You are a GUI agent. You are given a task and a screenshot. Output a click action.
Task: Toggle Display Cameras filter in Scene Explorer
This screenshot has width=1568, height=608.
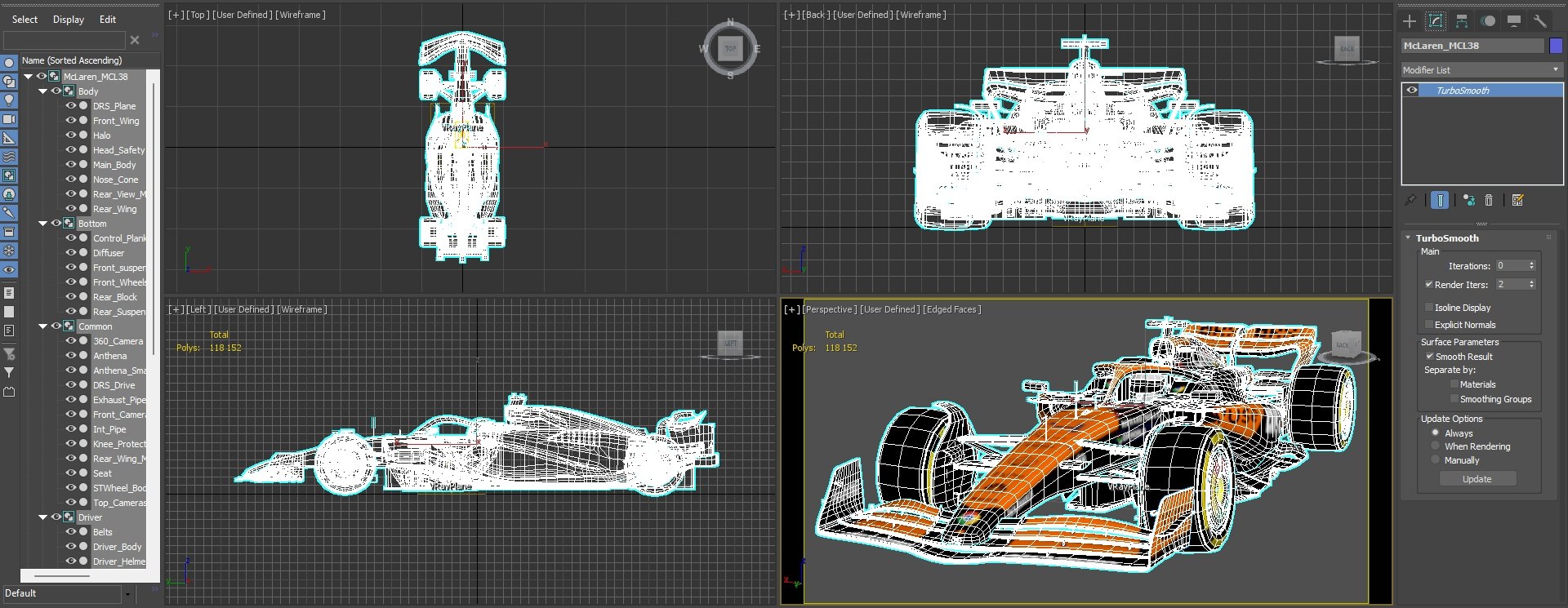[9, 119]
